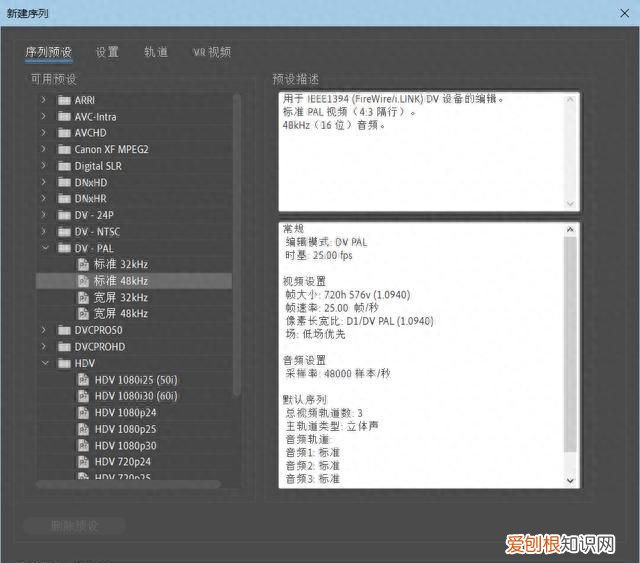Expand the ARRI preset folder
The image size is (640, 563).
point(44,100)
